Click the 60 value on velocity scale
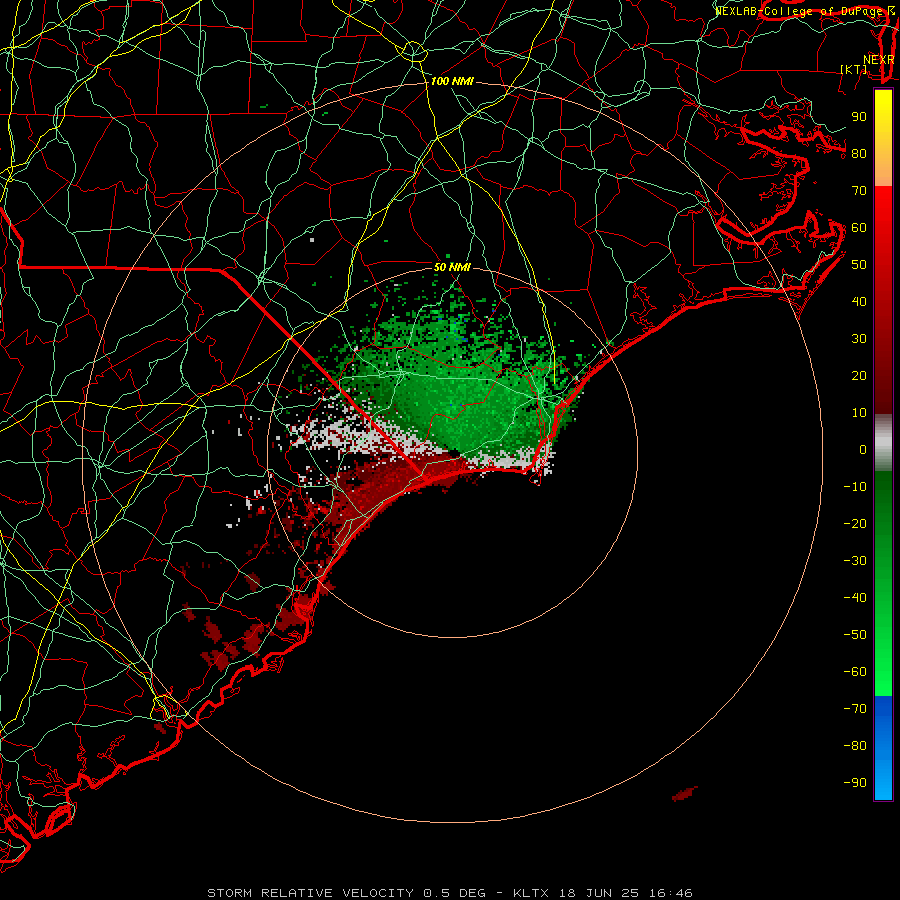The image size is (900, 900). 859,228
